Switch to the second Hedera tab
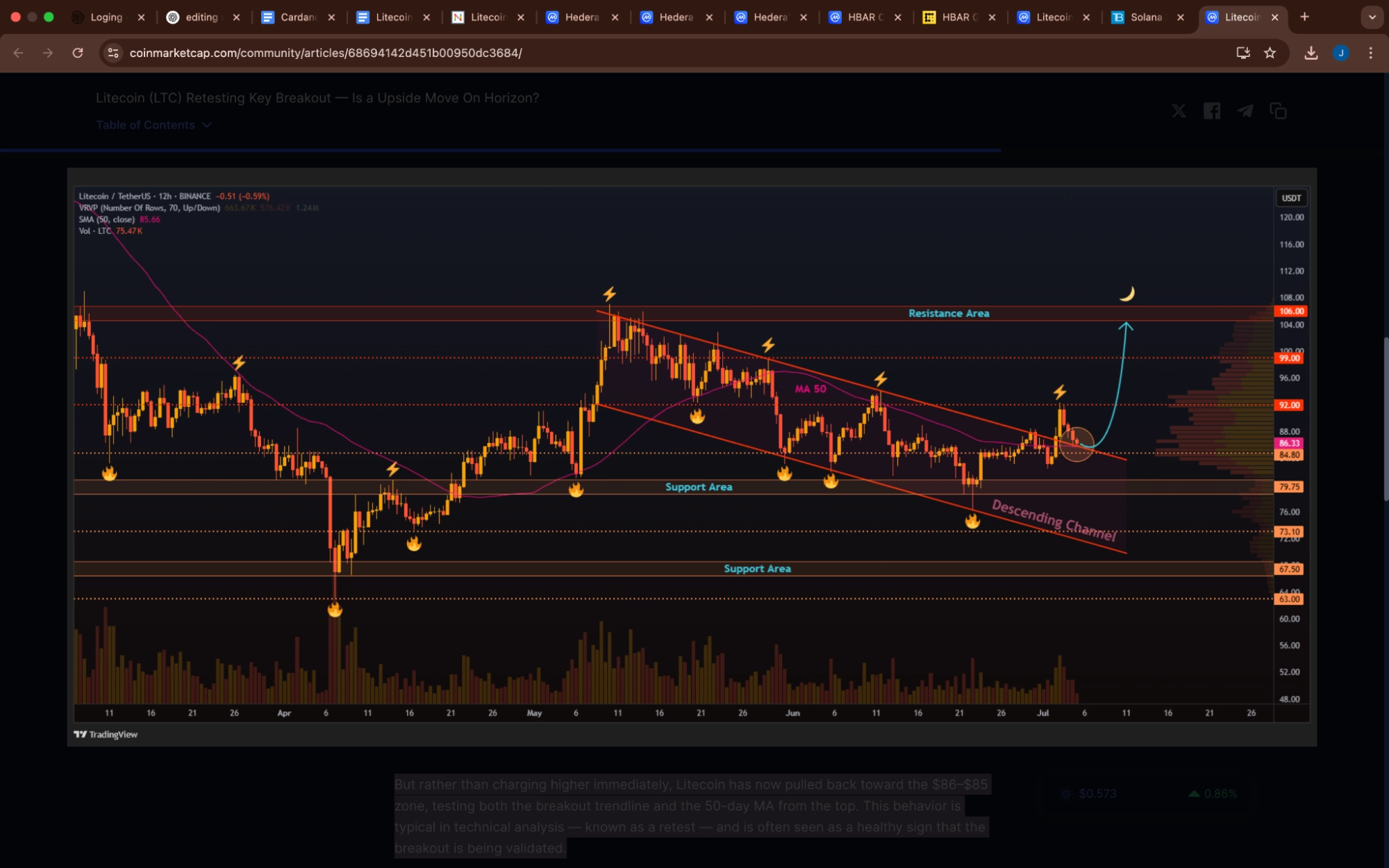 point(675,17)
